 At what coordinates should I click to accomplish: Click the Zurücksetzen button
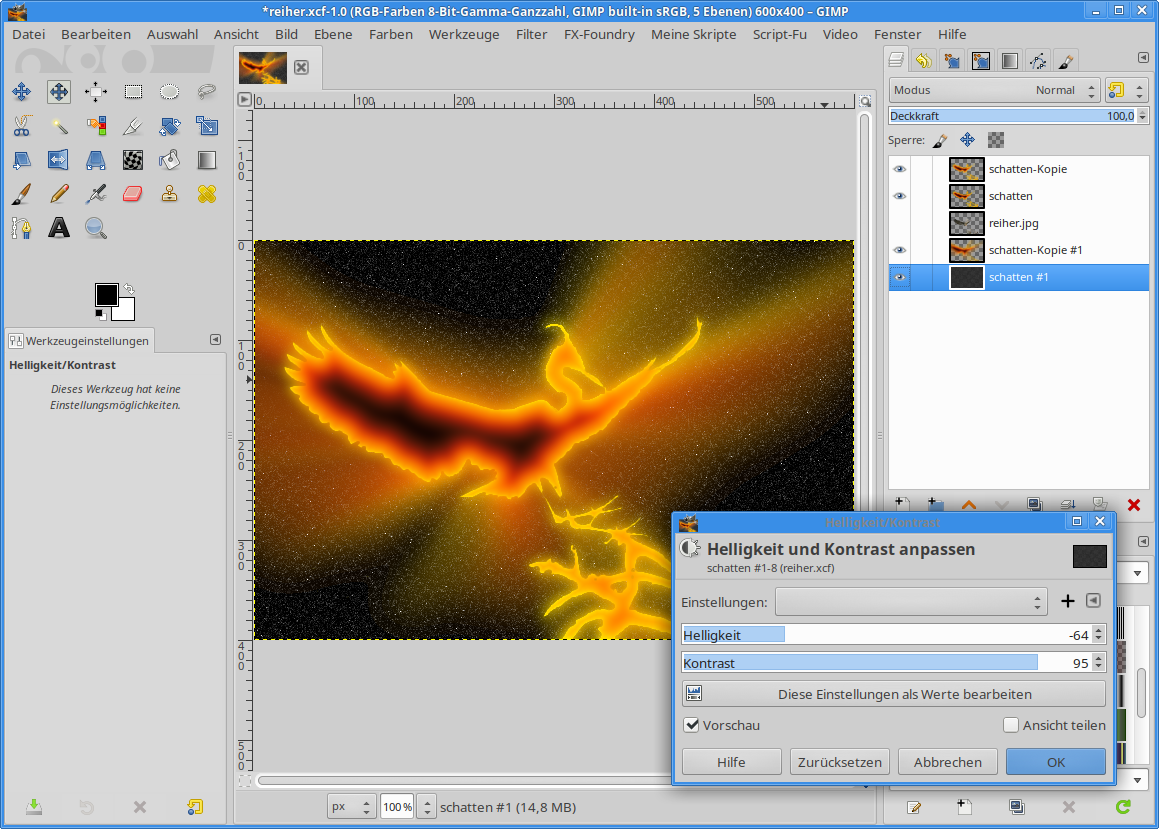coord(839,762)
